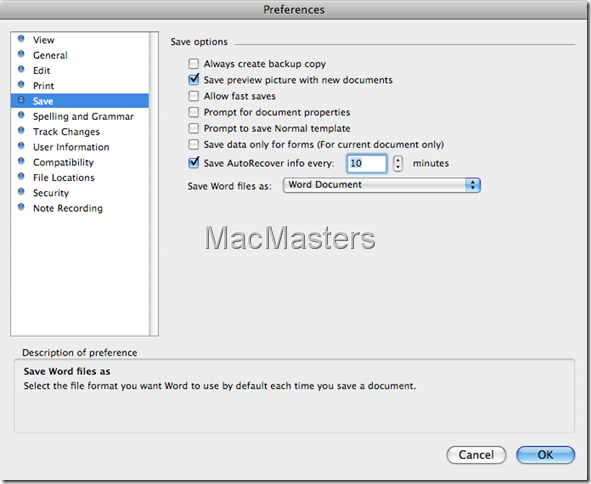The height and width of the screenshot is (484, 591).
Task: Click the bullet icon beside Print
Action: coord(21,84)
